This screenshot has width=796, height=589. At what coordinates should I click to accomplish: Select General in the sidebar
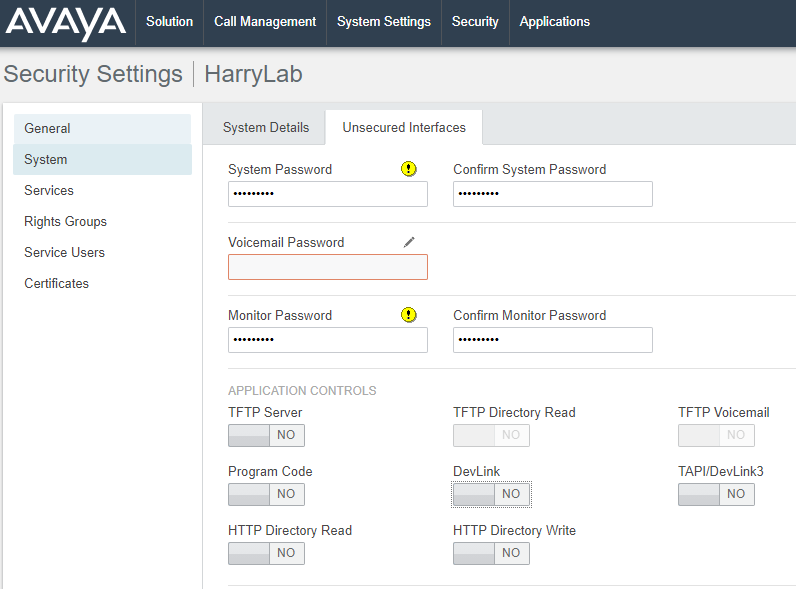(103, 128)
